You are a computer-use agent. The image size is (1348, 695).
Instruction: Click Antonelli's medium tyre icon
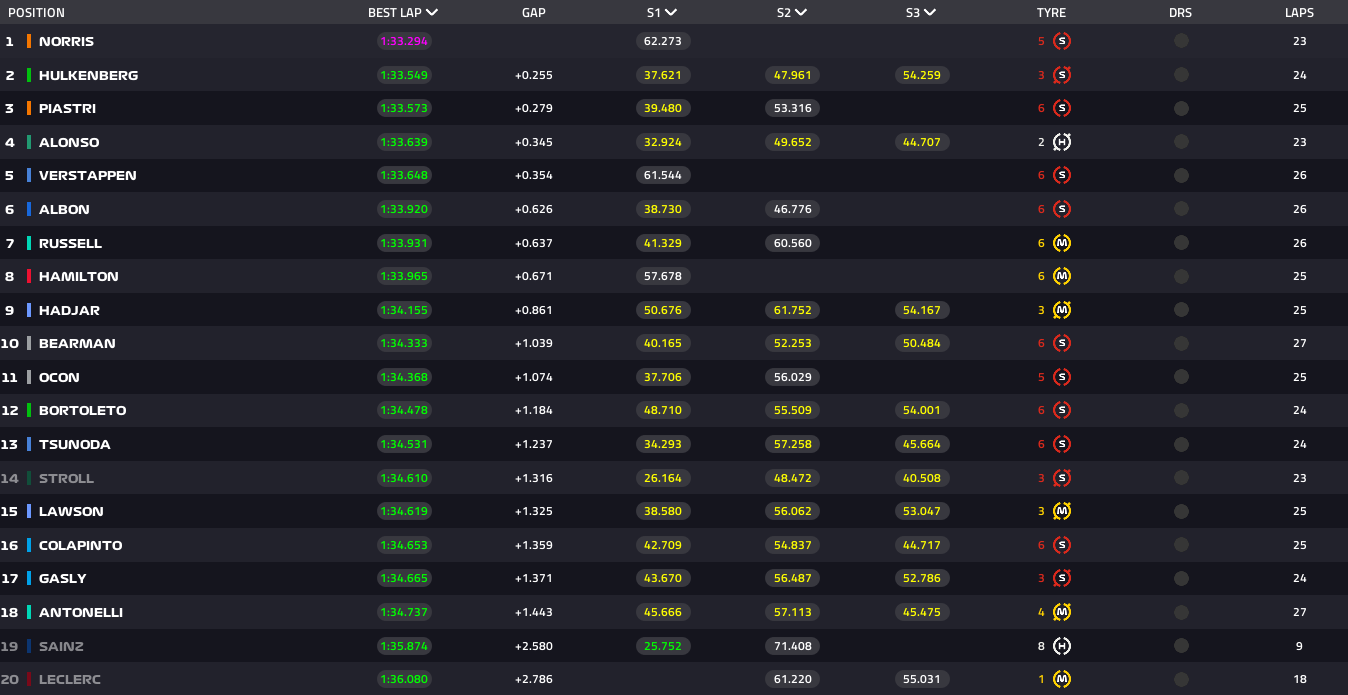pyautogui.click(x=1062, y=612)
